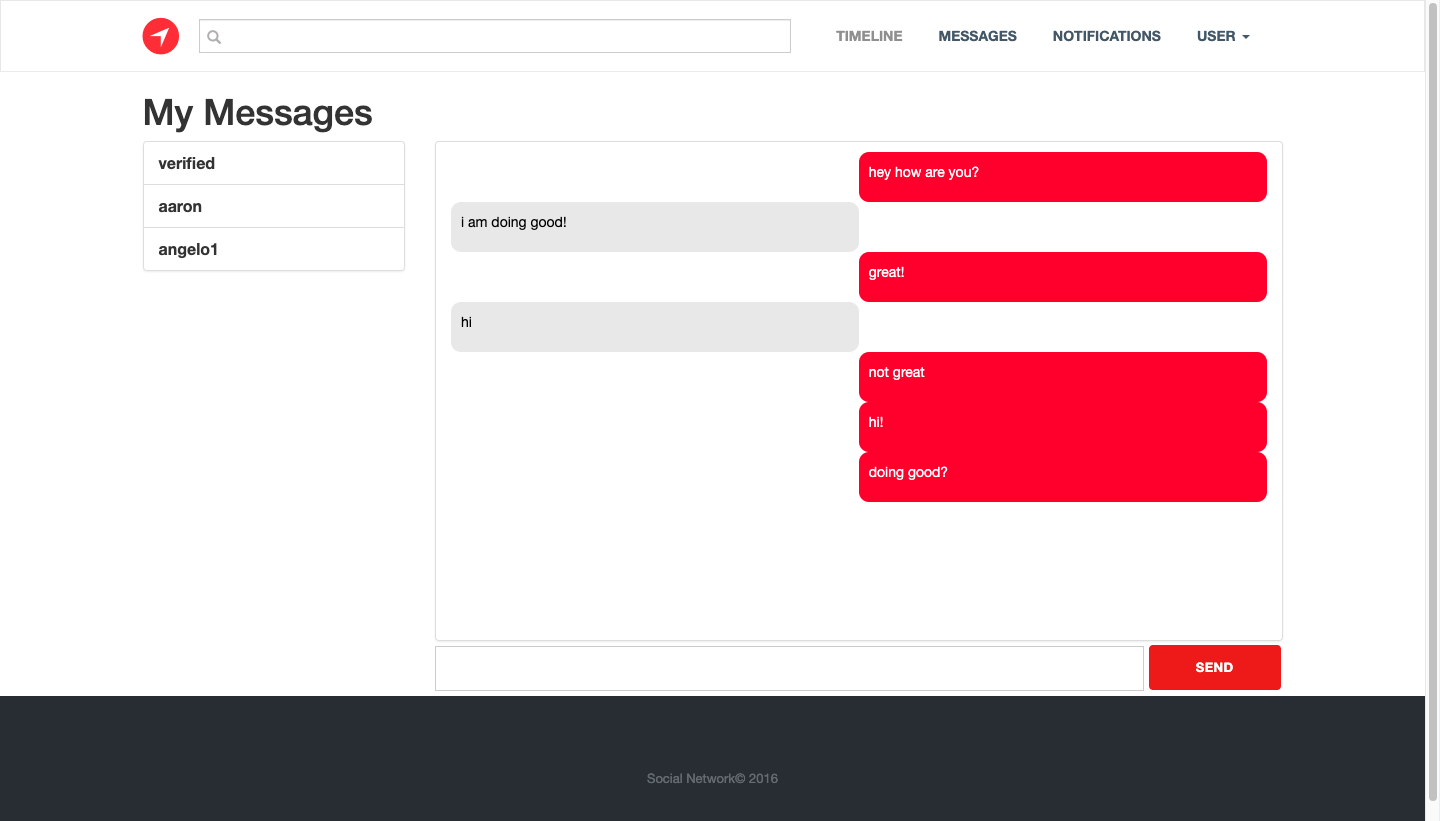Open conversation with aaron

(x=274, y=206)
